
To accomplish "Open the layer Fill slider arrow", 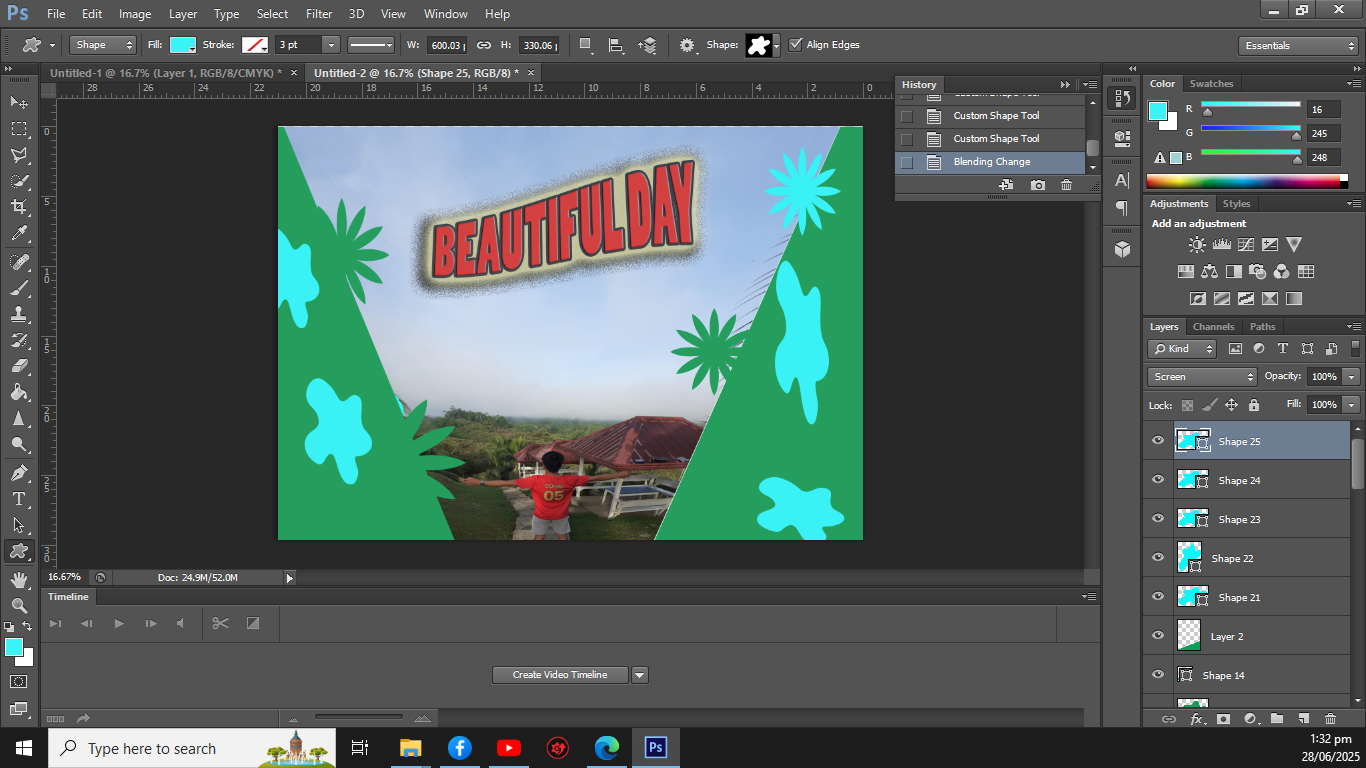I will [x=1352, y=405].
